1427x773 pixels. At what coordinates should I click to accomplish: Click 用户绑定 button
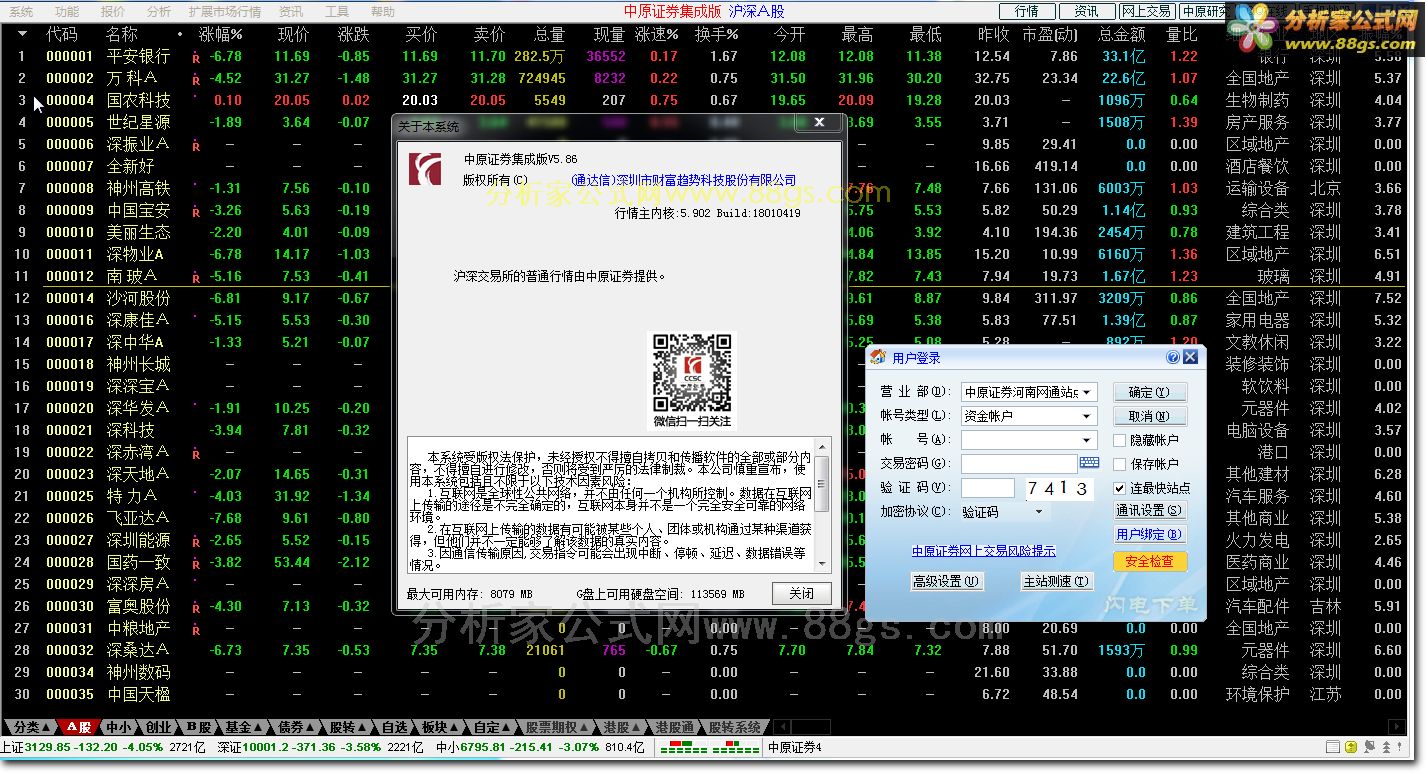(x=1150, y=535)
